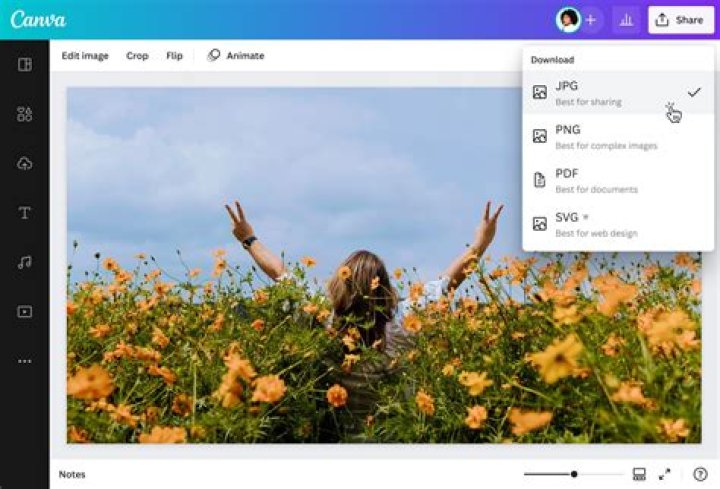720x489 pixels.
Task: Choose PDF download format
Action: pos(618,181)
